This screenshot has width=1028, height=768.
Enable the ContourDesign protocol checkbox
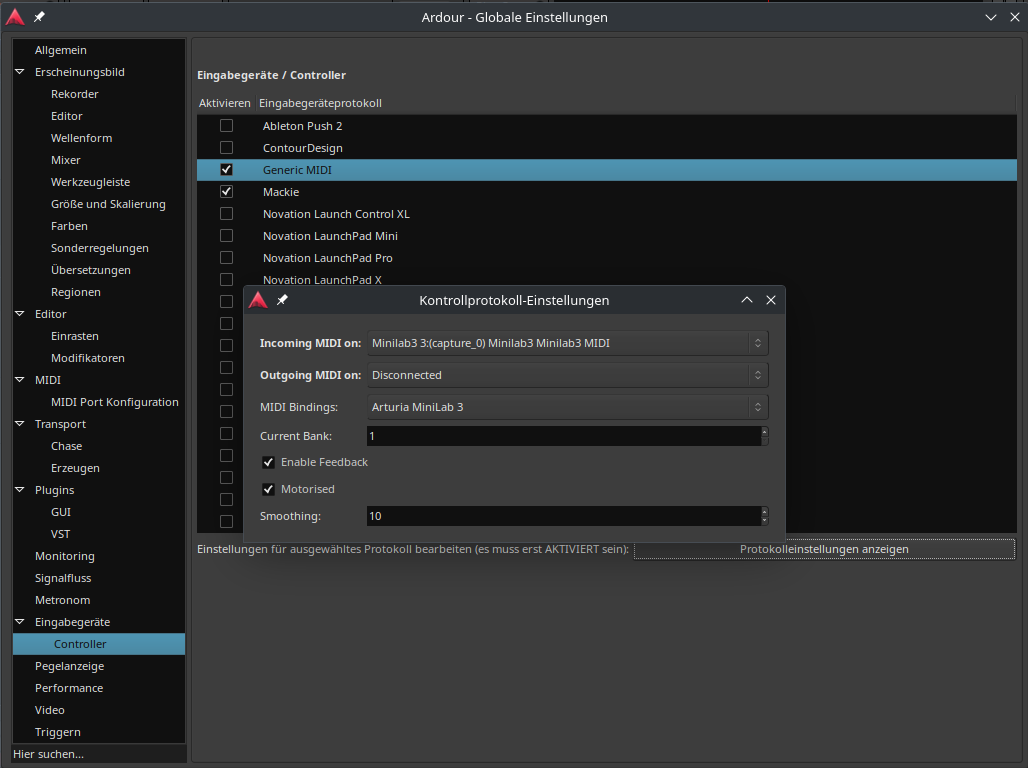[x=226, y=148]
